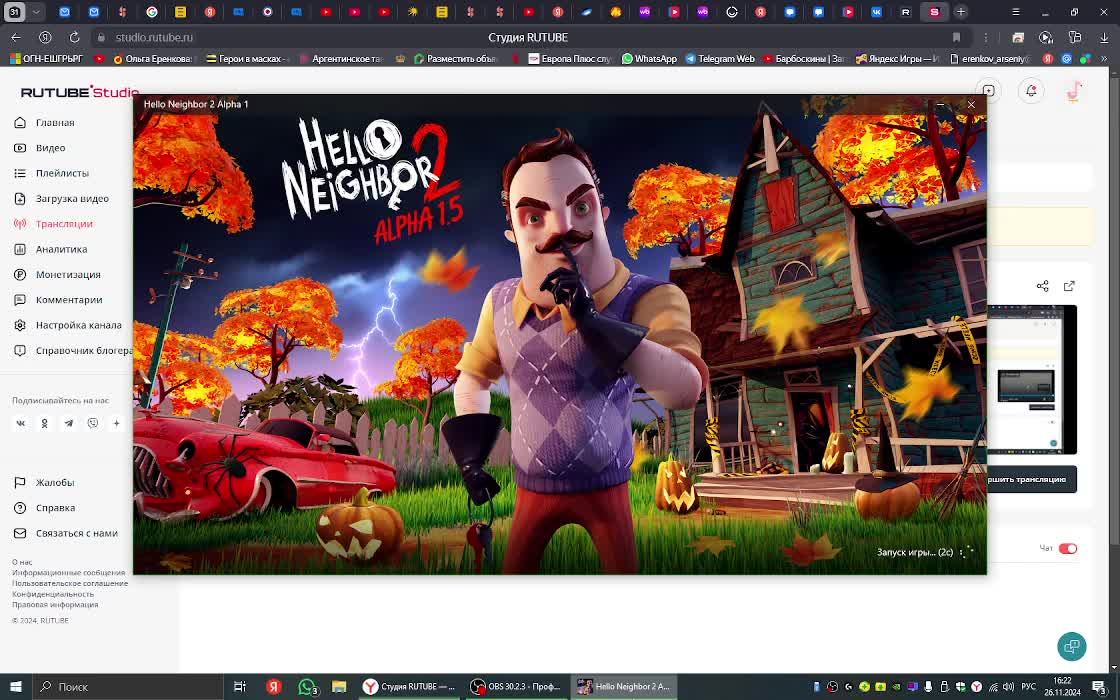Minimize the Hello Neighbor 2 launcher window
1120x700 pixels.
[940, 104]
